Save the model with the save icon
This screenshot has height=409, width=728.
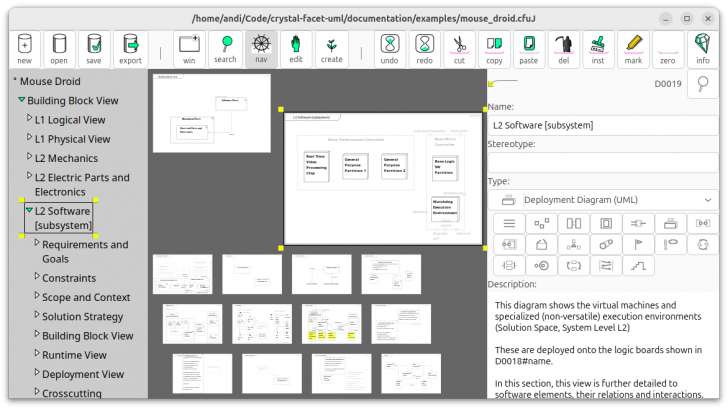tap(94, 49)
